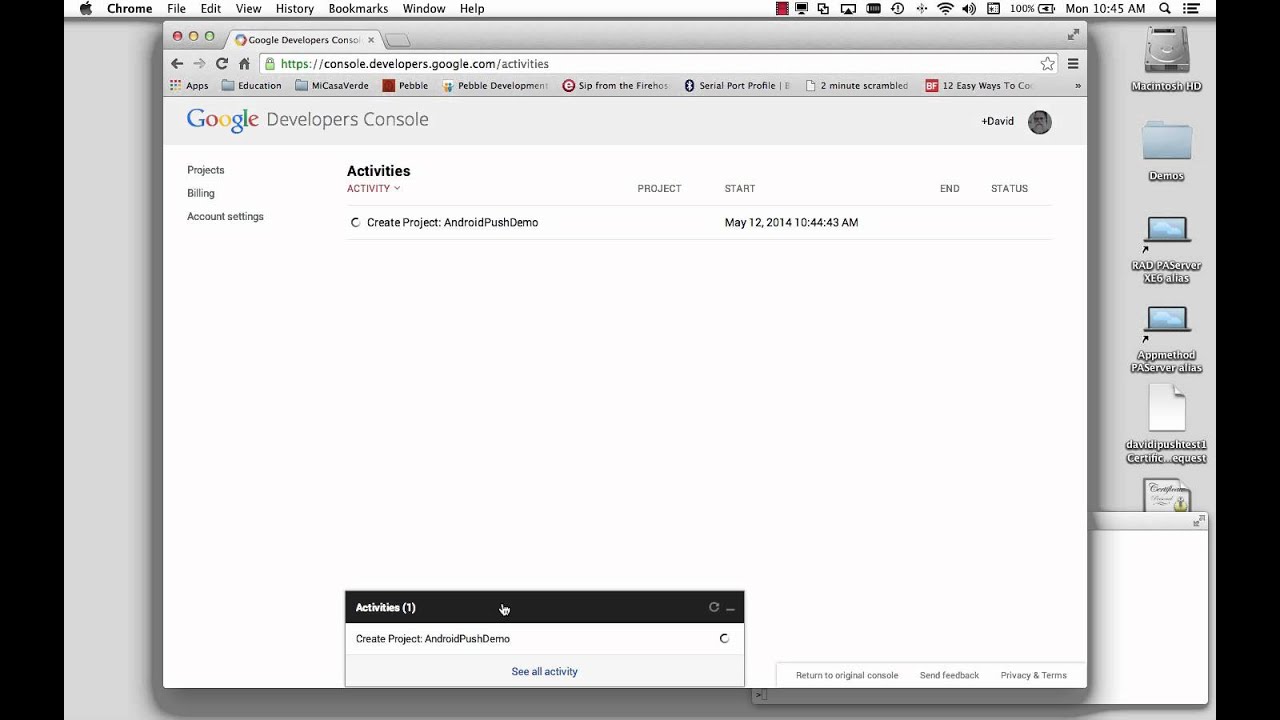1280x720 pixels.
Task: Reload the page in Chrome toolbar
Action: pos(222,63)
